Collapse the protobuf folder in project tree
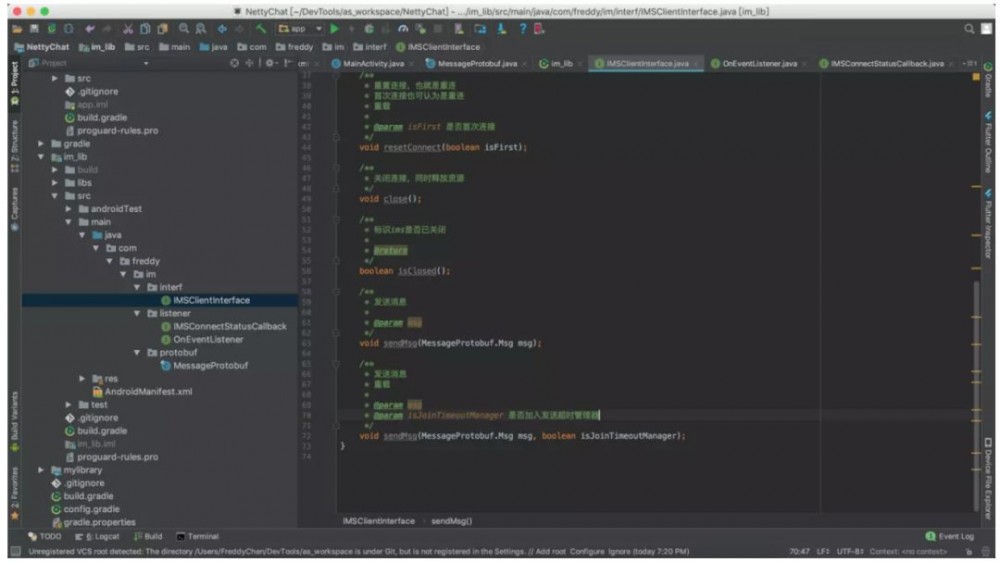The height and width of the screenshot is (562, 1000). coord(138,353)
